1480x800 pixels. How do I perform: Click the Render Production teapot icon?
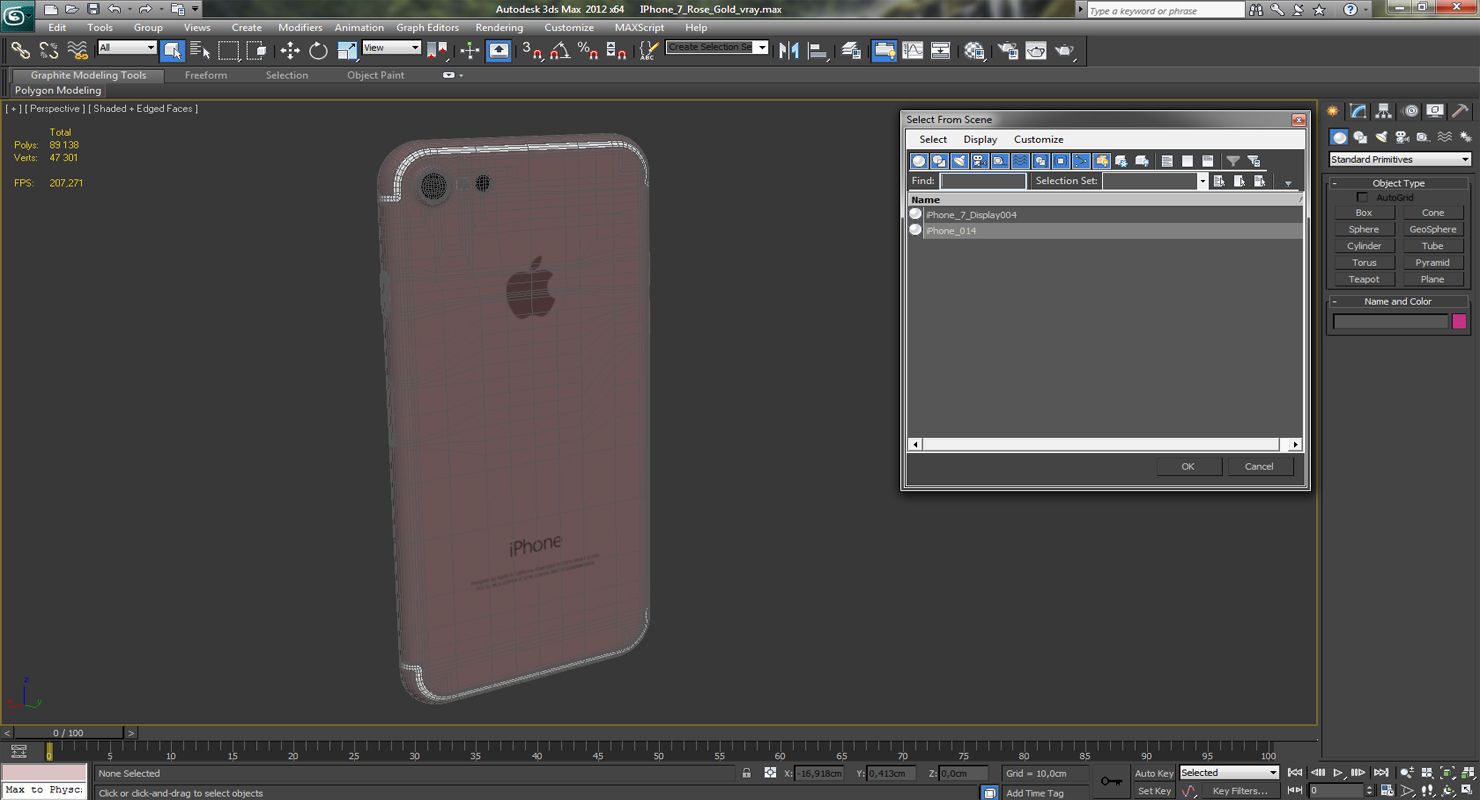[x=1064, y=50]
